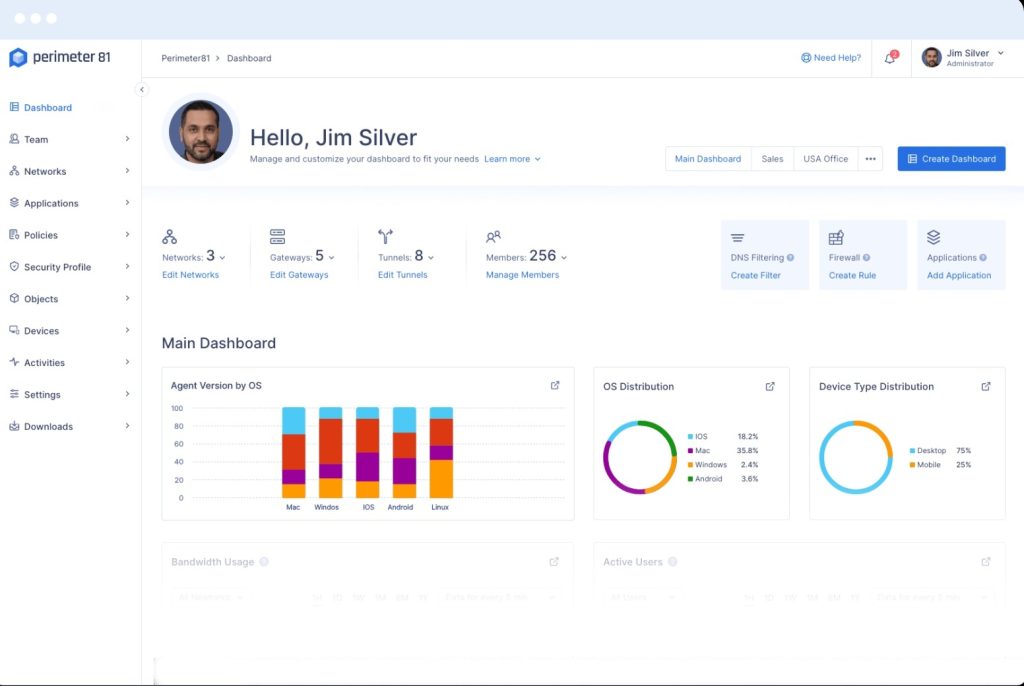Click DNS Filtering info help icon
This screenshot has height=686, width=1024.
tap(790, 257)
